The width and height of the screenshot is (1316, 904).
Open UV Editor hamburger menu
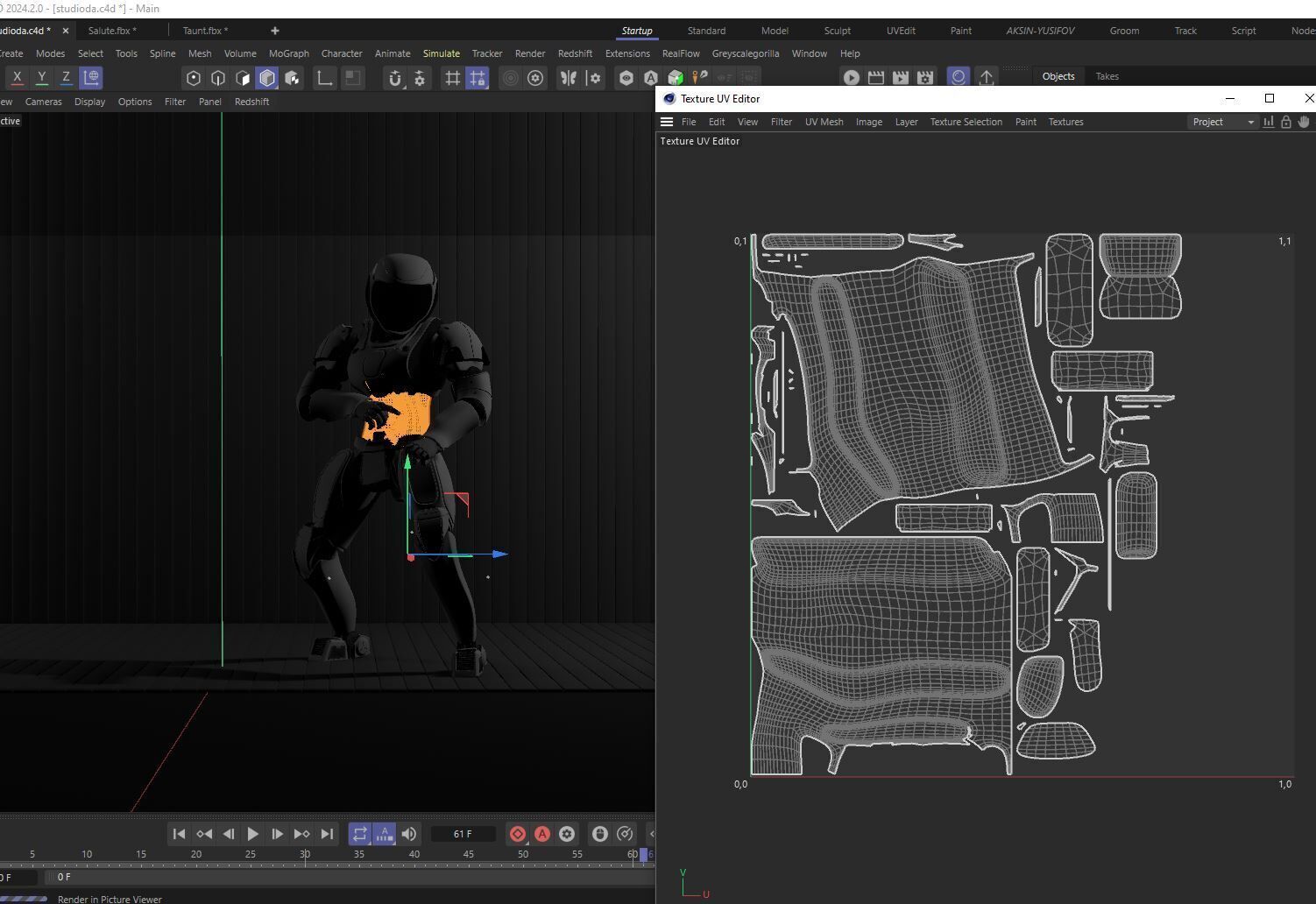667,122
